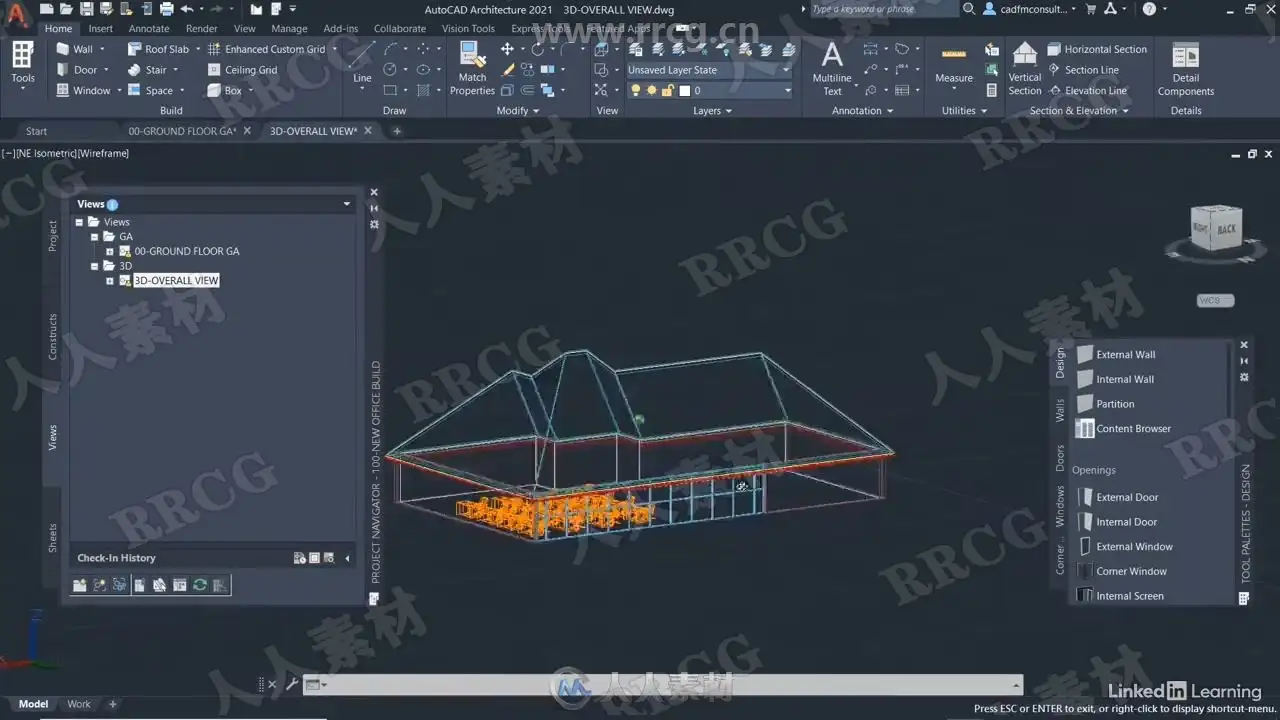Screen dimensions: 1280x720
Task: Expand the Layers panel dropdown
Action: (x=712, y=111)
